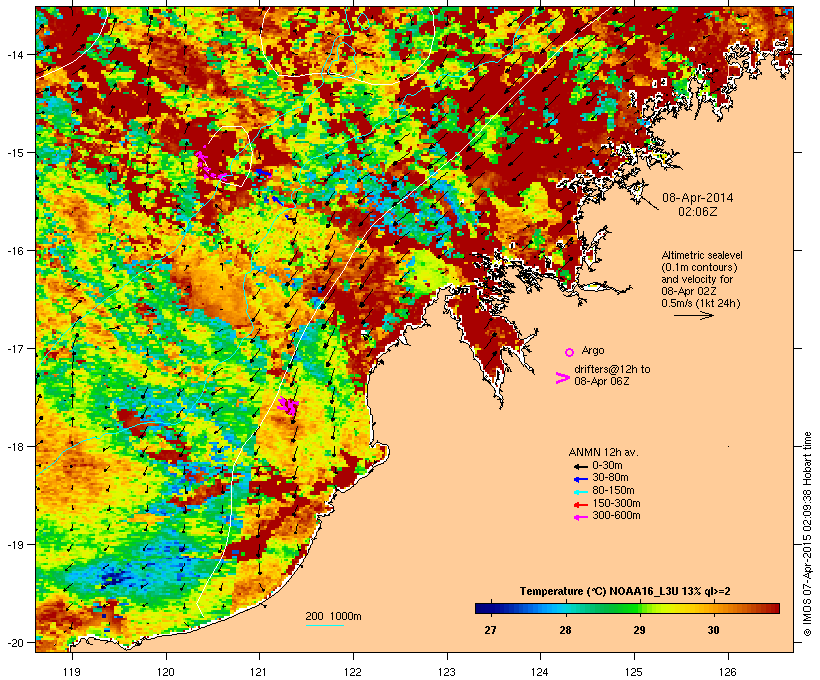
Task: Click the temperature color bar
Action: tap(628, 608)
